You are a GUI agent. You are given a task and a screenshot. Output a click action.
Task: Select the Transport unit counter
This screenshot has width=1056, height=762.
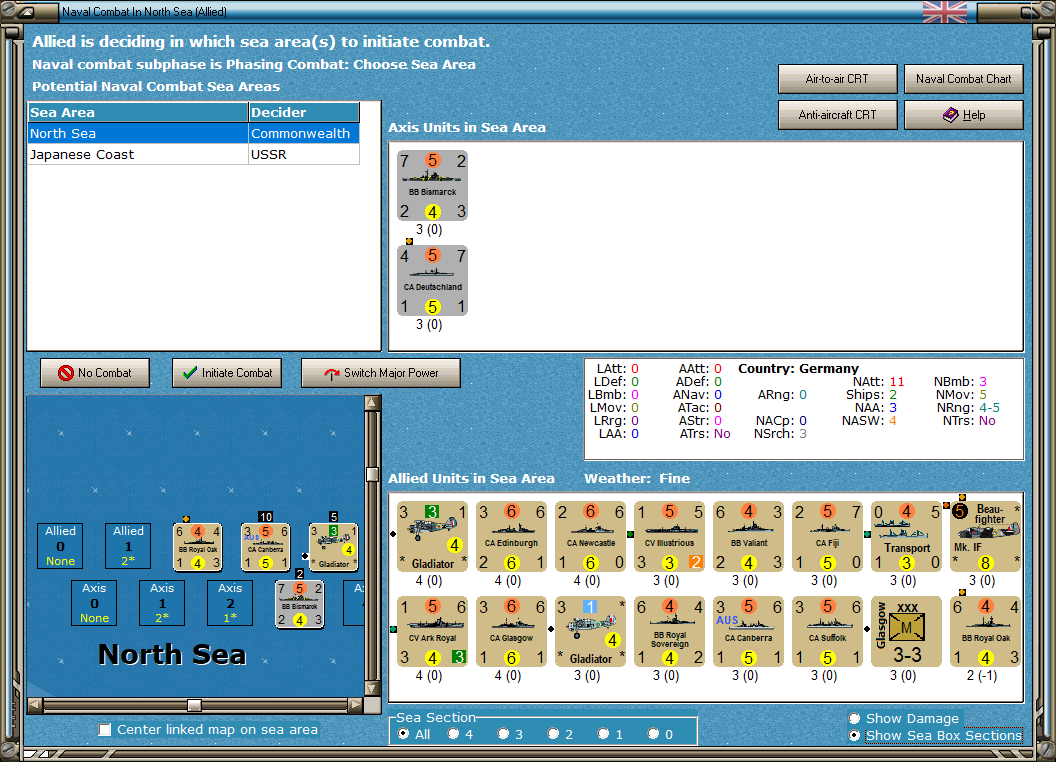906,536
